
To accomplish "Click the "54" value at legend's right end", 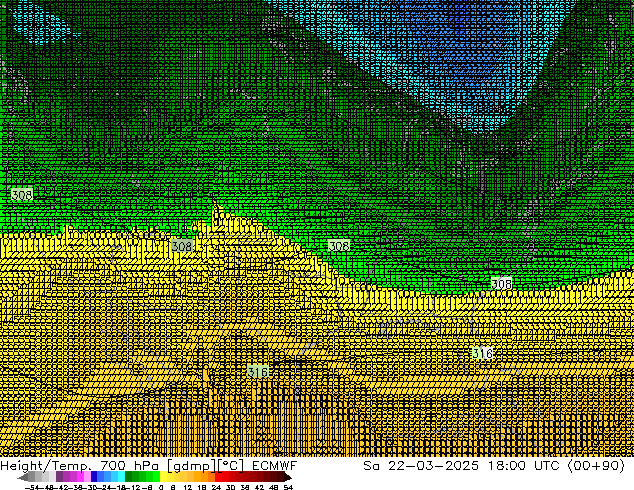I will 287,487.
